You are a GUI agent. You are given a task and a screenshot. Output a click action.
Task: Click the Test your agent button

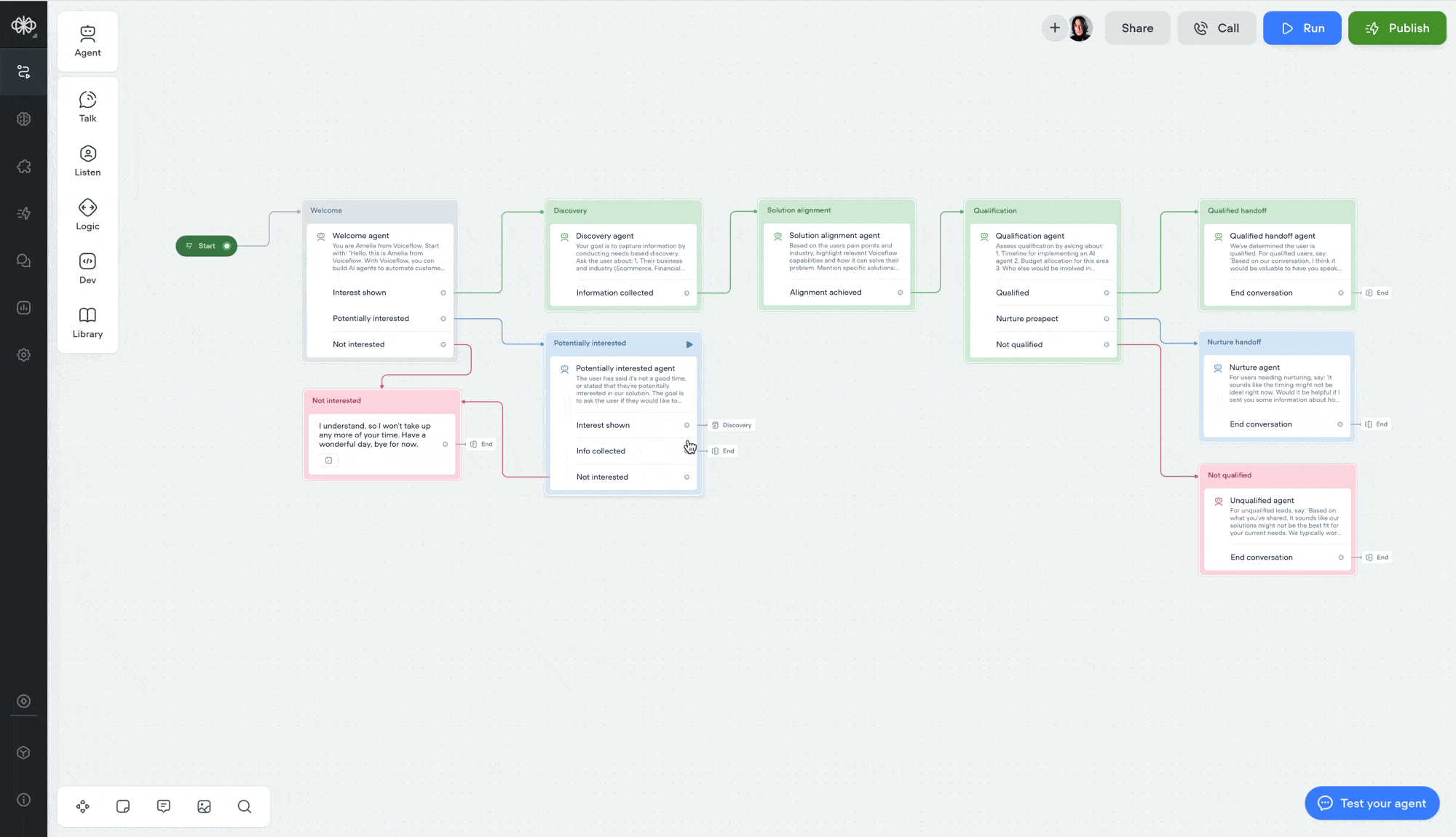pos(1372,804)
